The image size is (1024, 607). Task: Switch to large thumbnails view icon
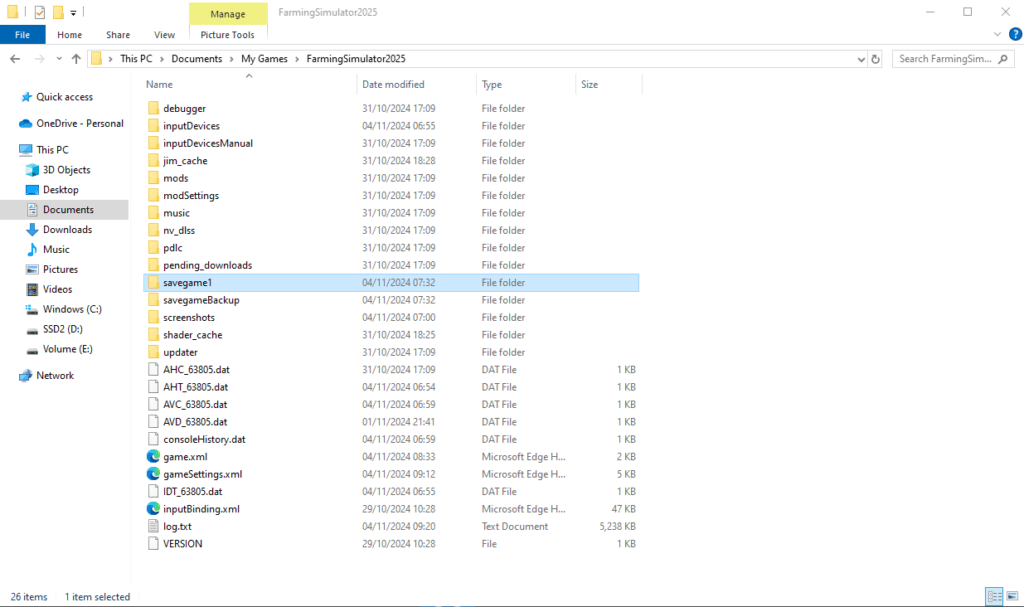(x=1010, y=596)
